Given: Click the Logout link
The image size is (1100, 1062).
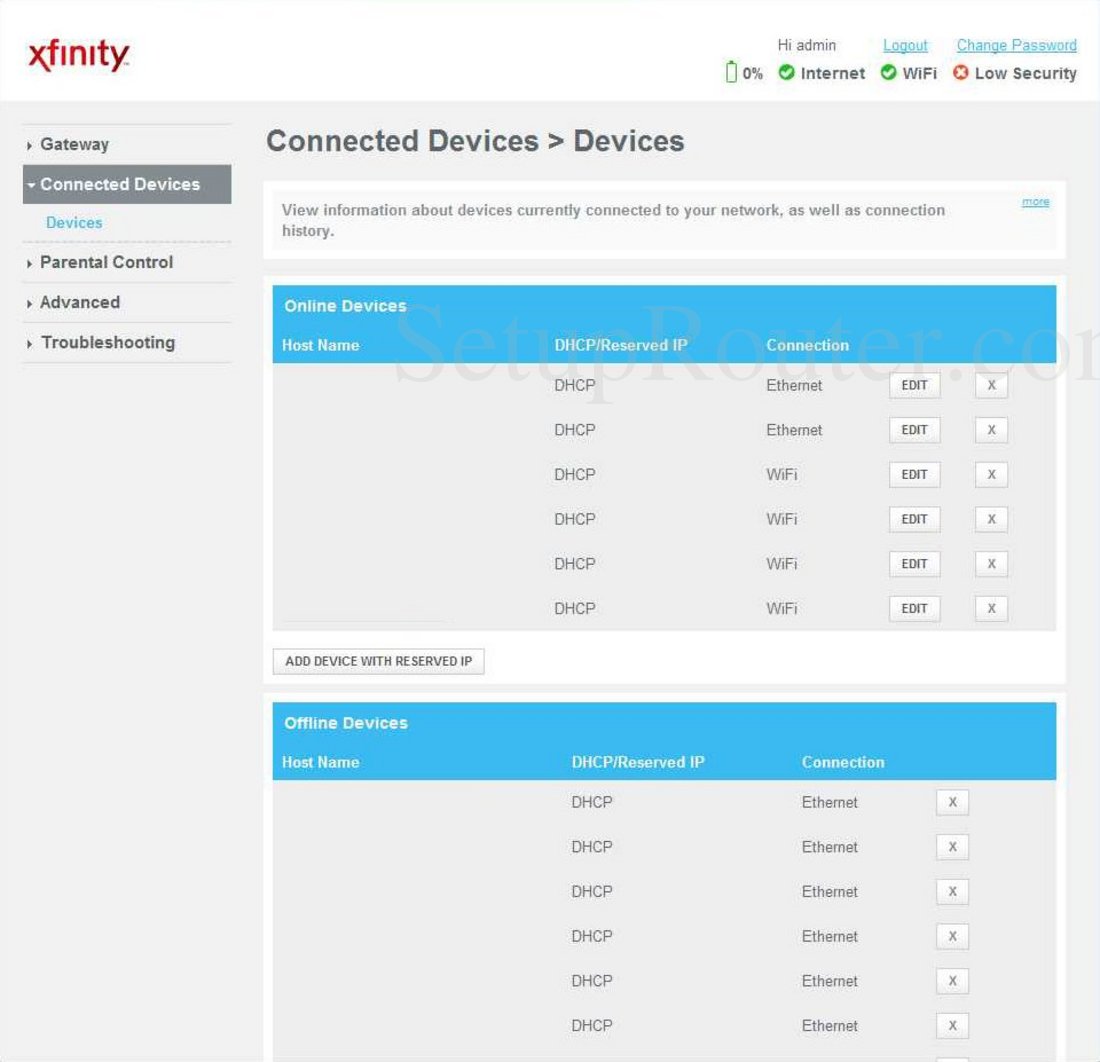Looking at the screenshot, I should [905, 45].
